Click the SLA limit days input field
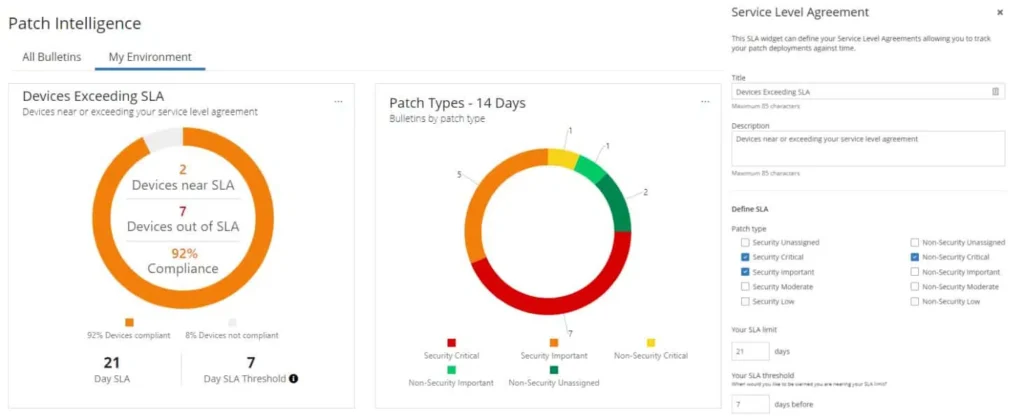Screen dimensions: 1024x418 (750, 351)
